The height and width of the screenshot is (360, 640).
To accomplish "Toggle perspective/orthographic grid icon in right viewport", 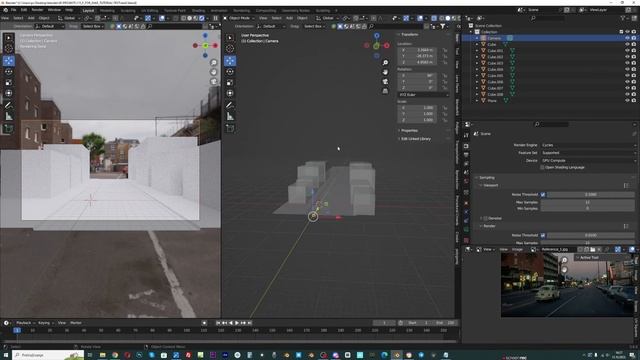I will pos(385,91).
